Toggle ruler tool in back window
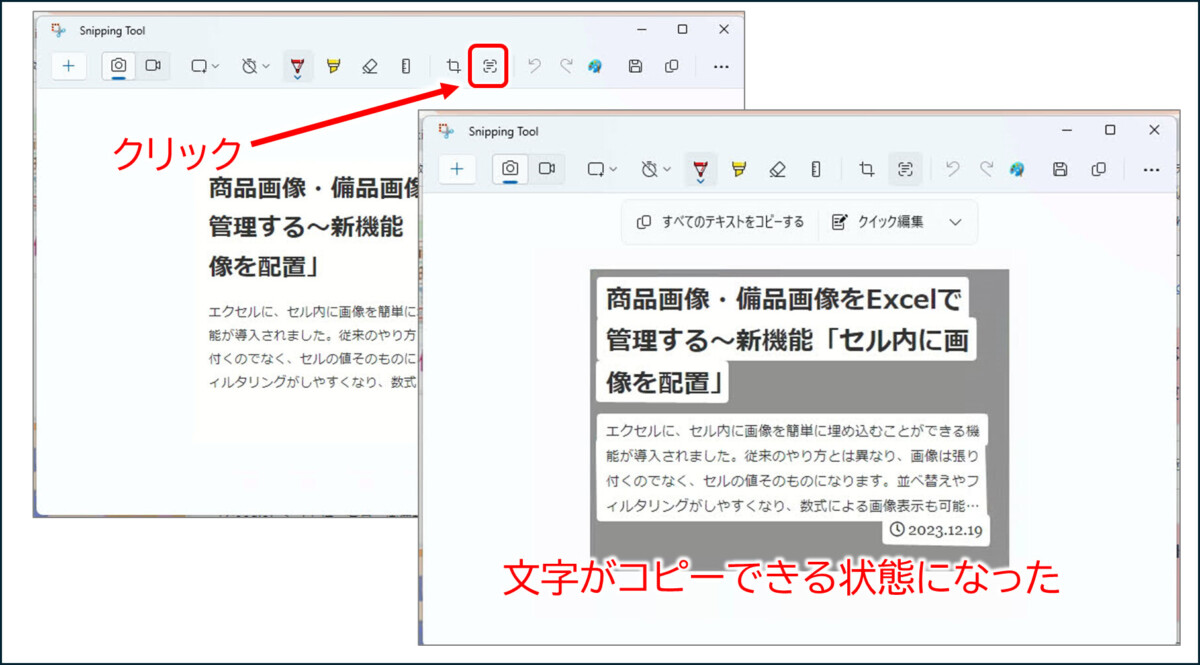Image resolution: width=1200 pixels, height=665 pixels. 405,66
